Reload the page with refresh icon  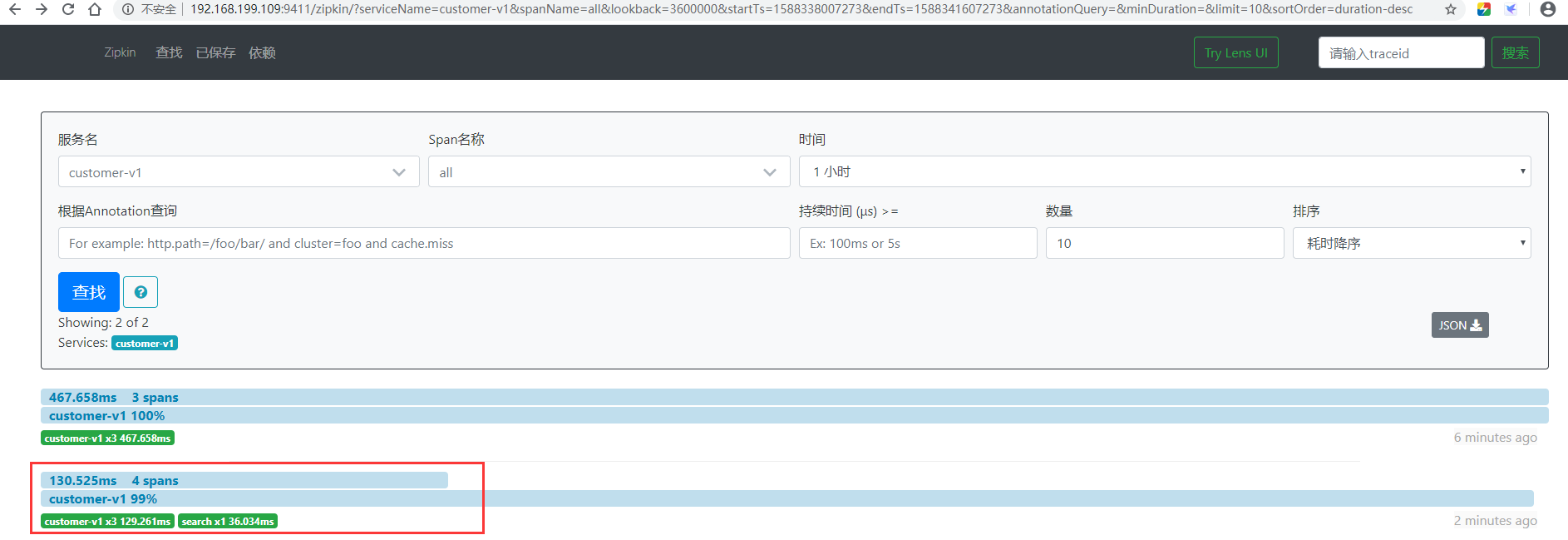[x=68, y=9]
